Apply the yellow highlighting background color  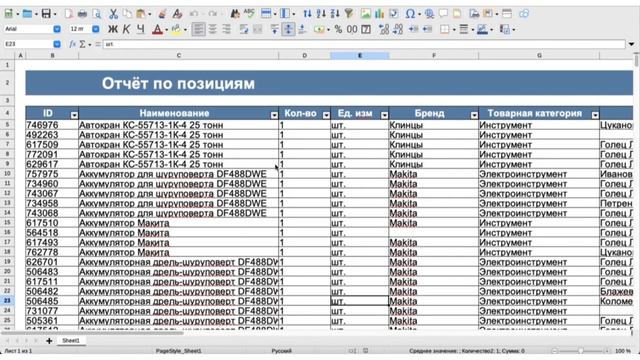pos(176,29)
